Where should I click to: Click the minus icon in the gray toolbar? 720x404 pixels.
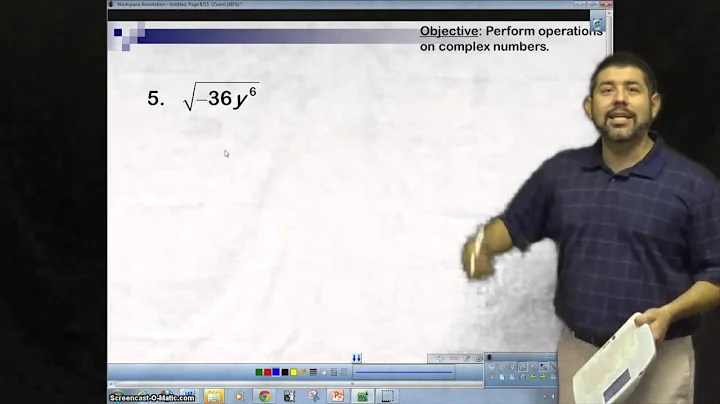point(454,358)
